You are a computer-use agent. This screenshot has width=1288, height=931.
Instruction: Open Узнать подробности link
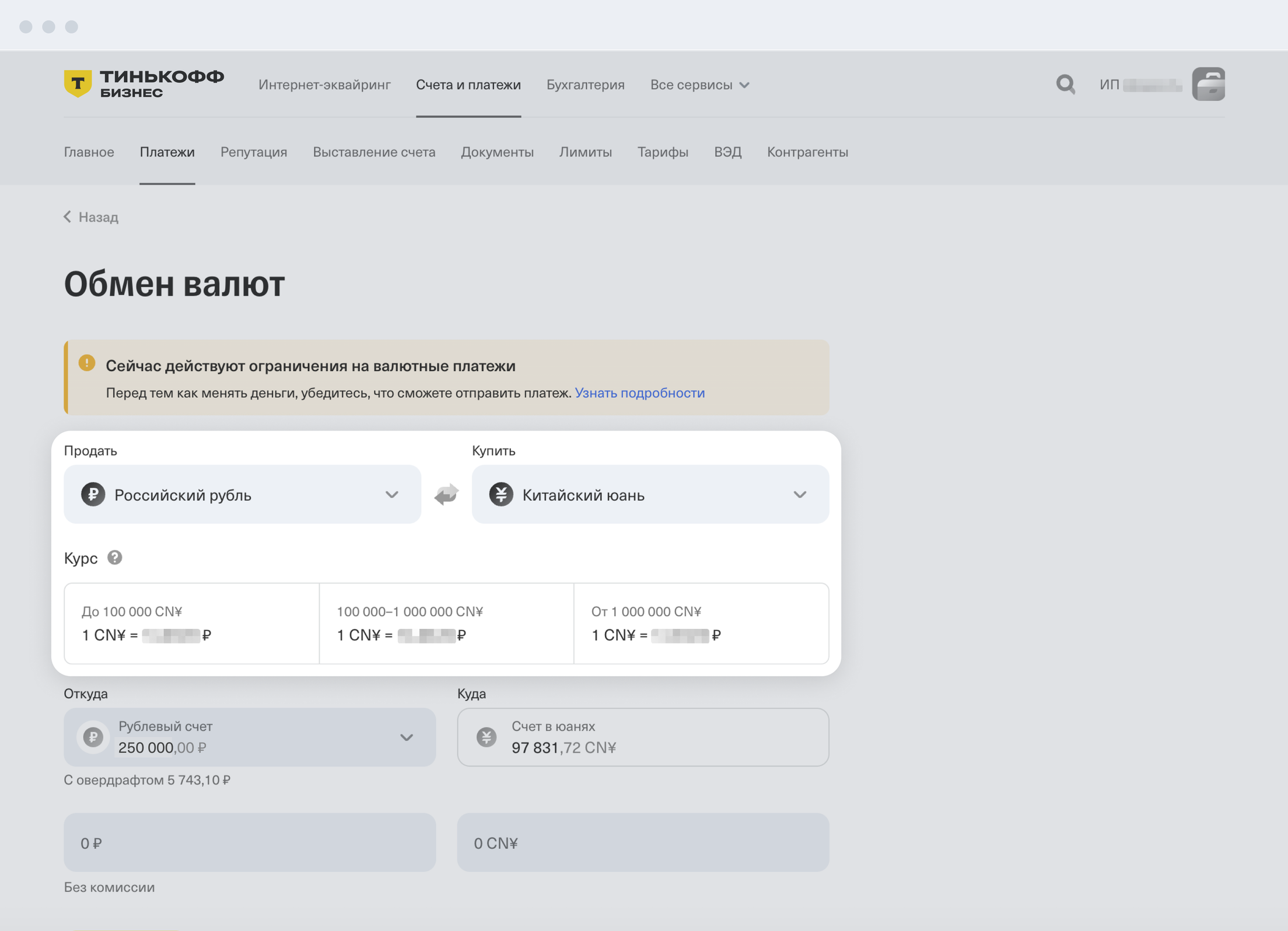(639, 393)
